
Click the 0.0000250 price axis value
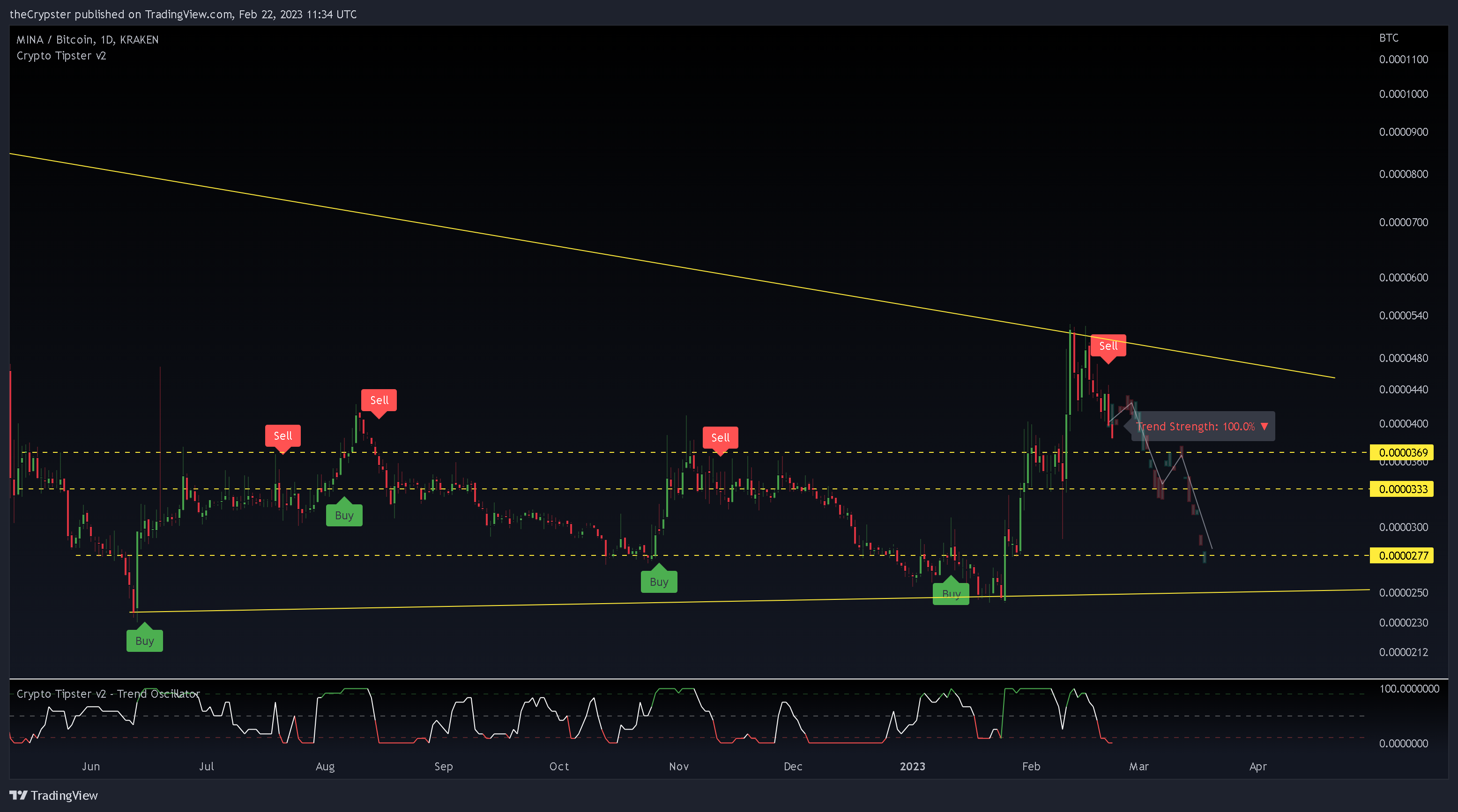[x=1403, y=592]
